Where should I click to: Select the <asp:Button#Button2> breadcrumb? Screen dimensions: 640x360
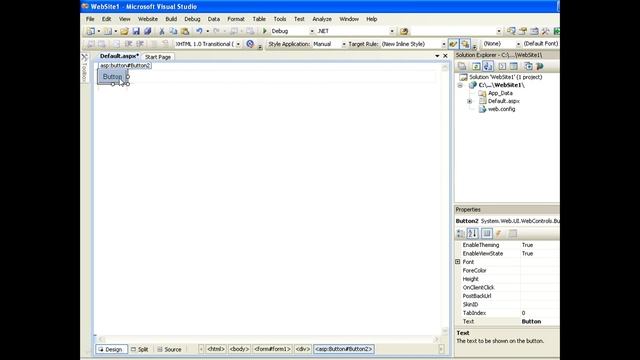[x=344, y=349]
